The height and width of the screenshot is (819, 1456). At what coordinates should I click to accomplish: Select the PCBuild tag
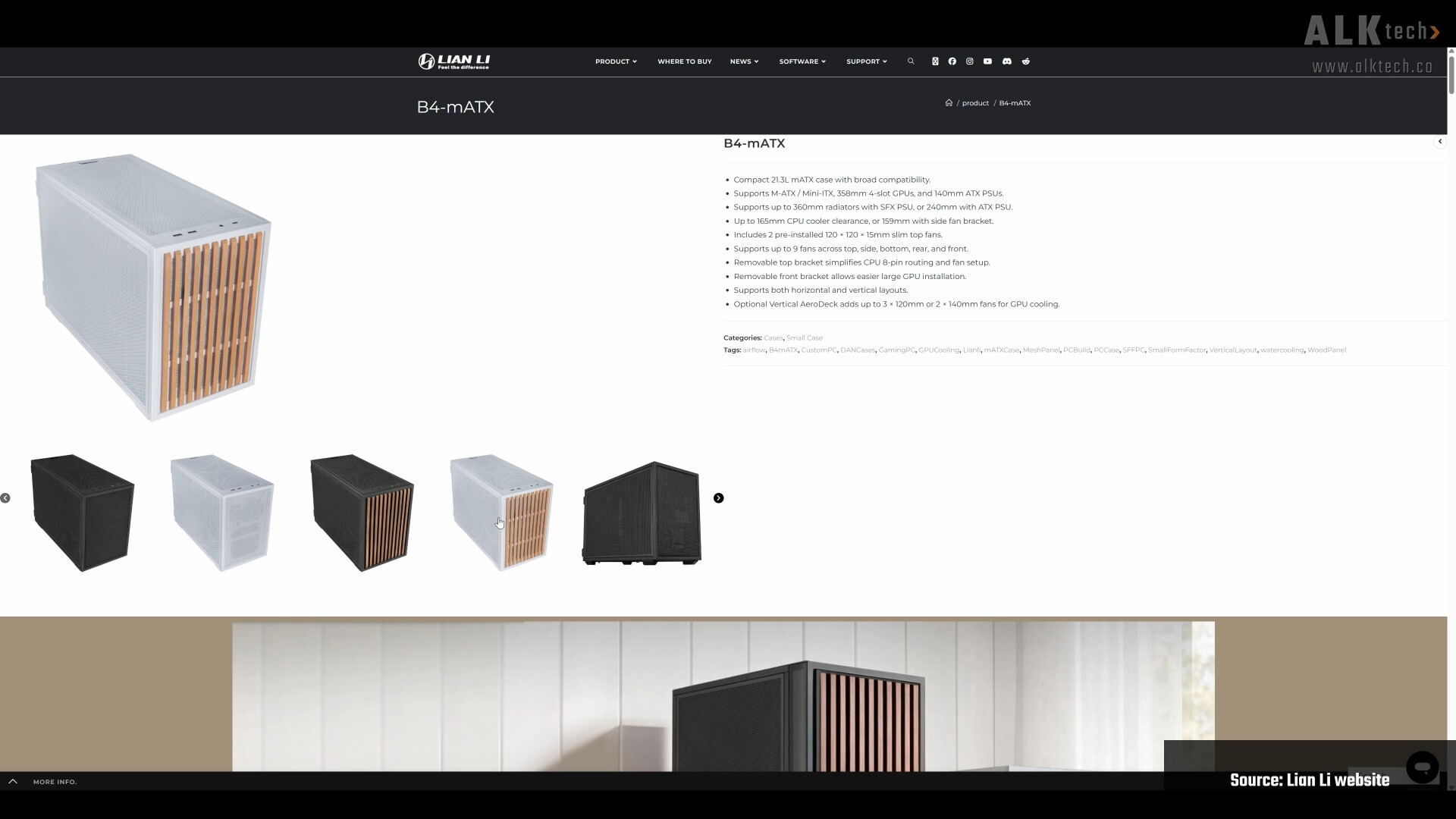click(x=1077, y=350)
